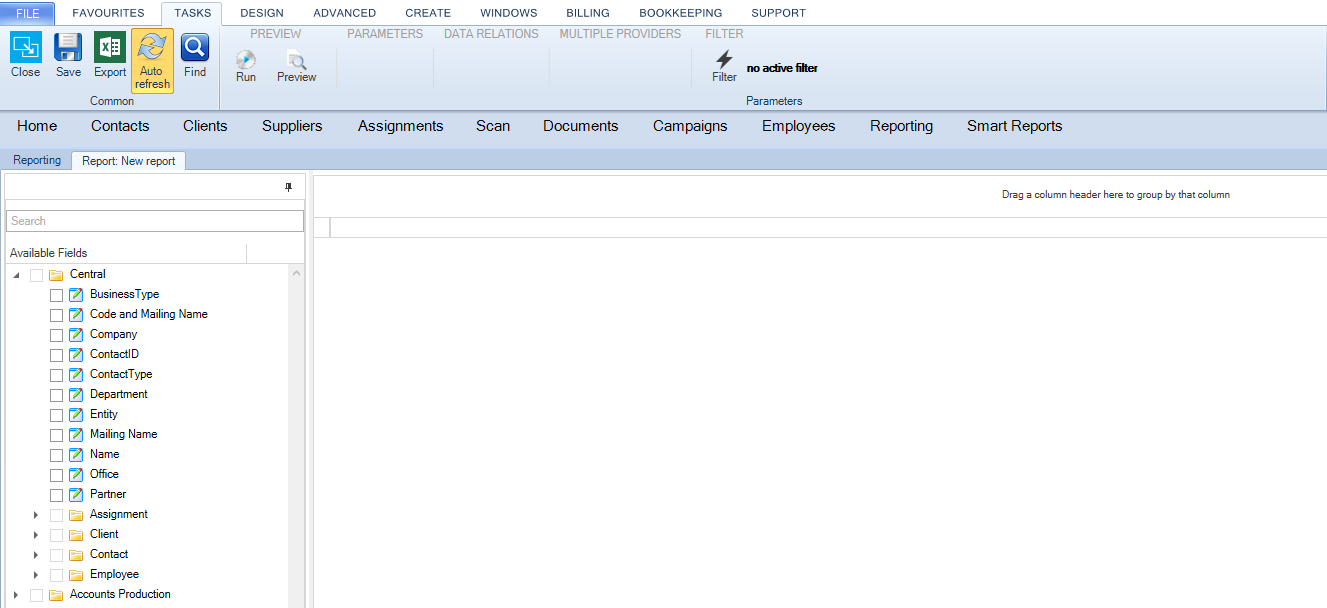Click the BusinessType field icon

(76, 294)
